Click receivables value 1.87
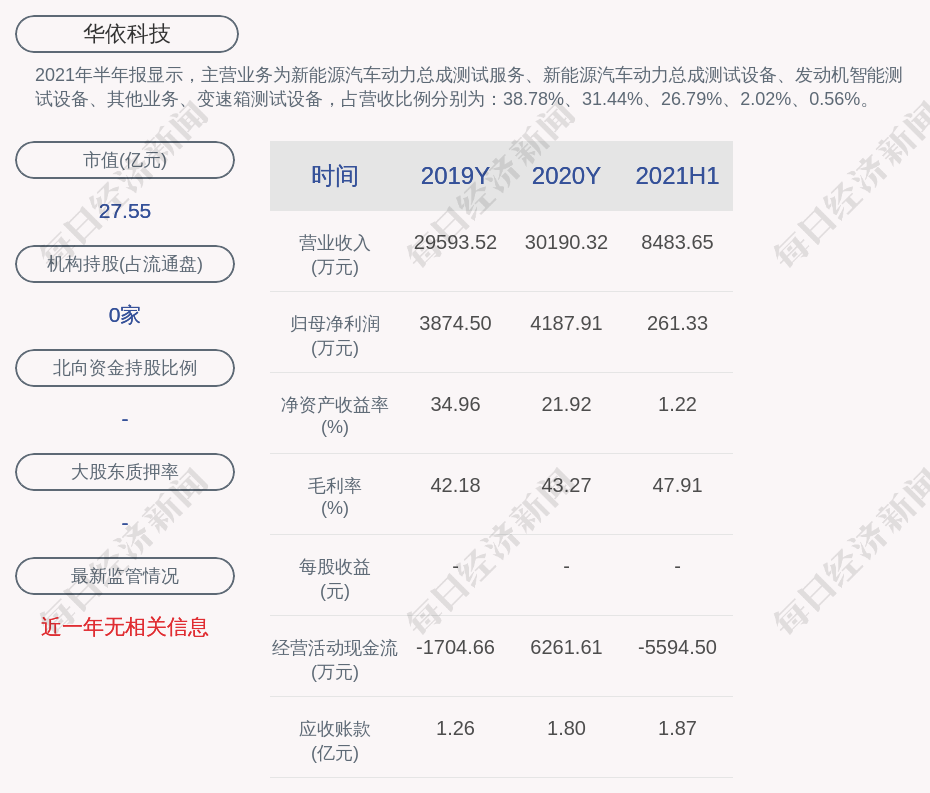The height and width of the screenshot is (793, 930). tap(677, 728)
